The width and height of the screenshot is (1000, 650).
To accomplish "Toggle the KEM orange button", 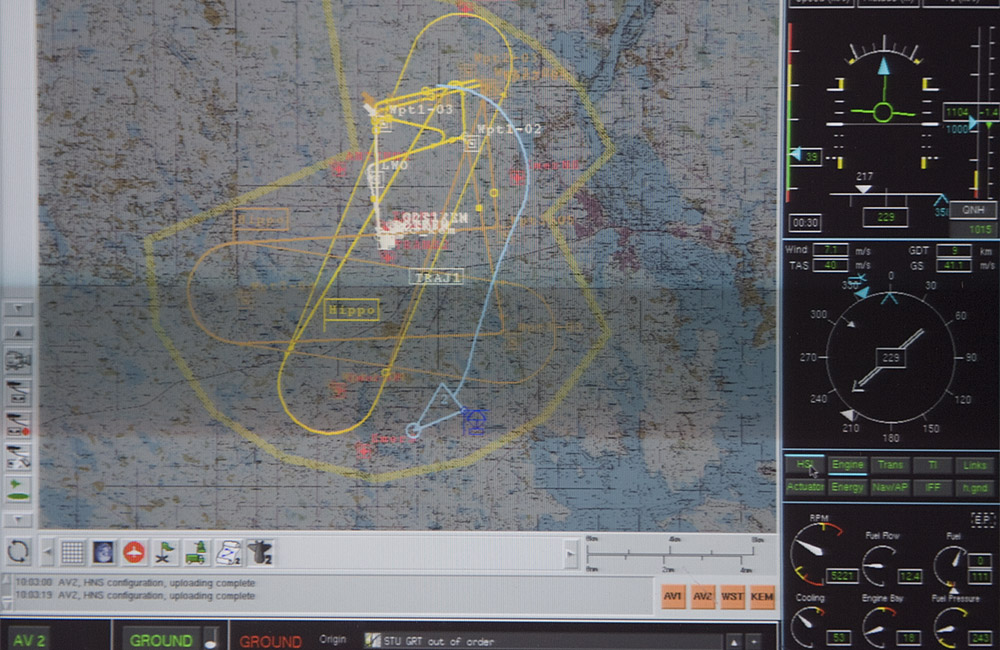I will [x=762, y=595].
